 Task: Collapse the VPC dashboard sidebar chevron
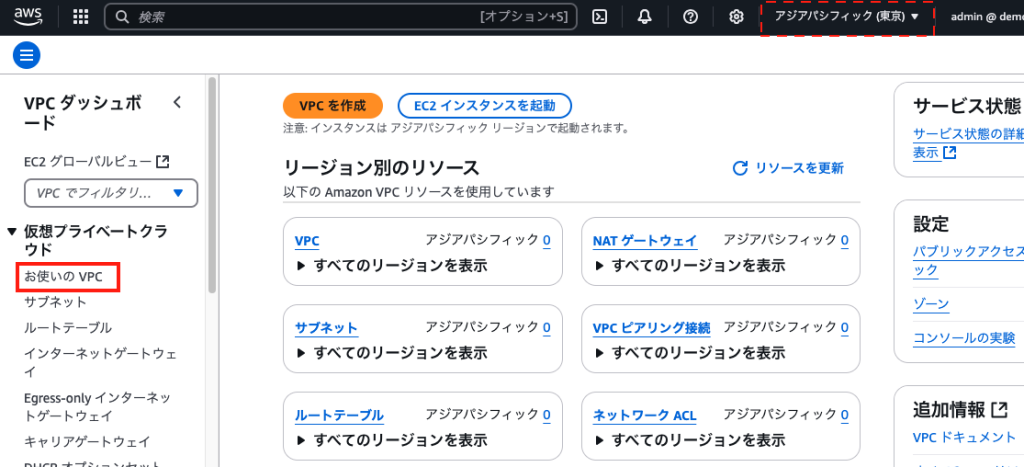tap(177, 102)
